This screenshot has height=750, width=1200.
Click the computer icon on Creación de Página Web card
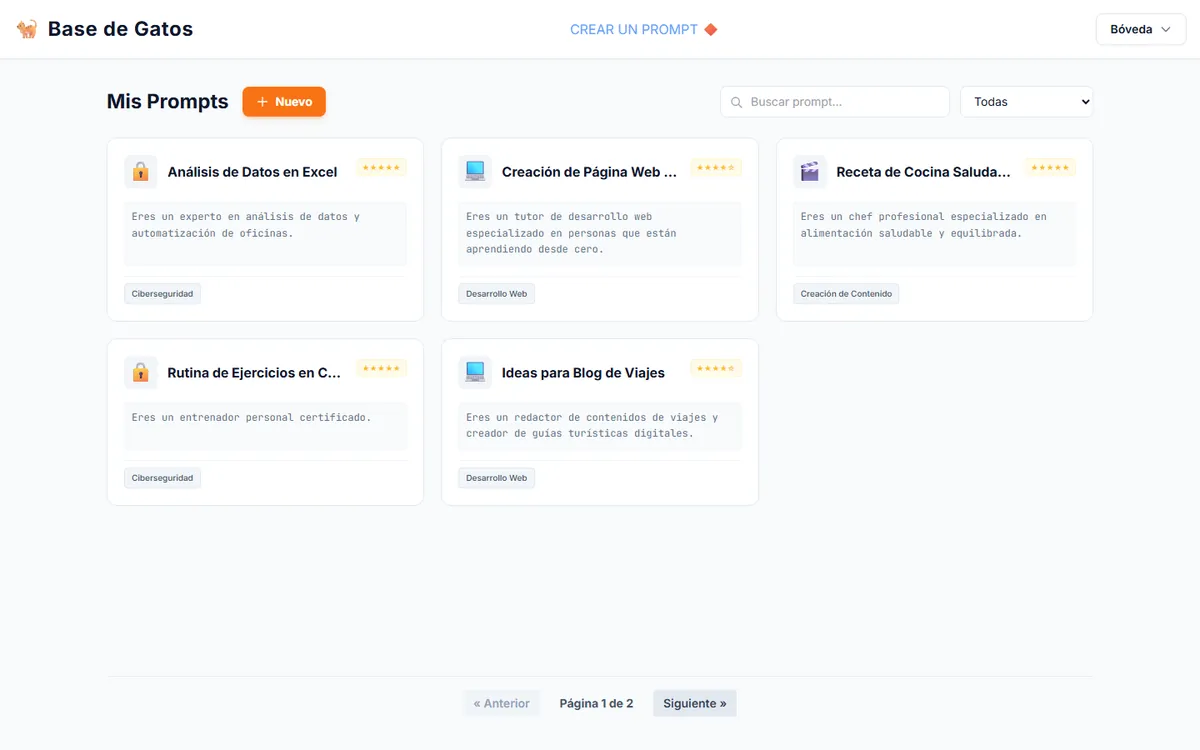pyautogui.click(x=475, y=172)
